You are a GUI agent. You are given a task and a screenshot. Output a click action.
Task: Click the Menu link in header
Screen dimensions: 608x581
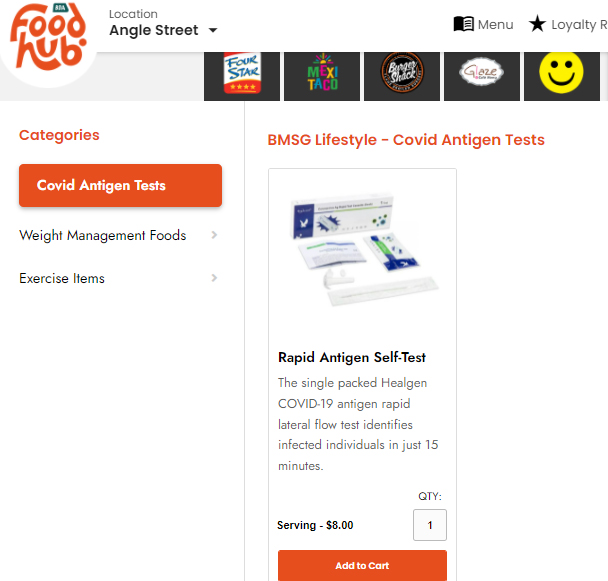coord(496,24)
